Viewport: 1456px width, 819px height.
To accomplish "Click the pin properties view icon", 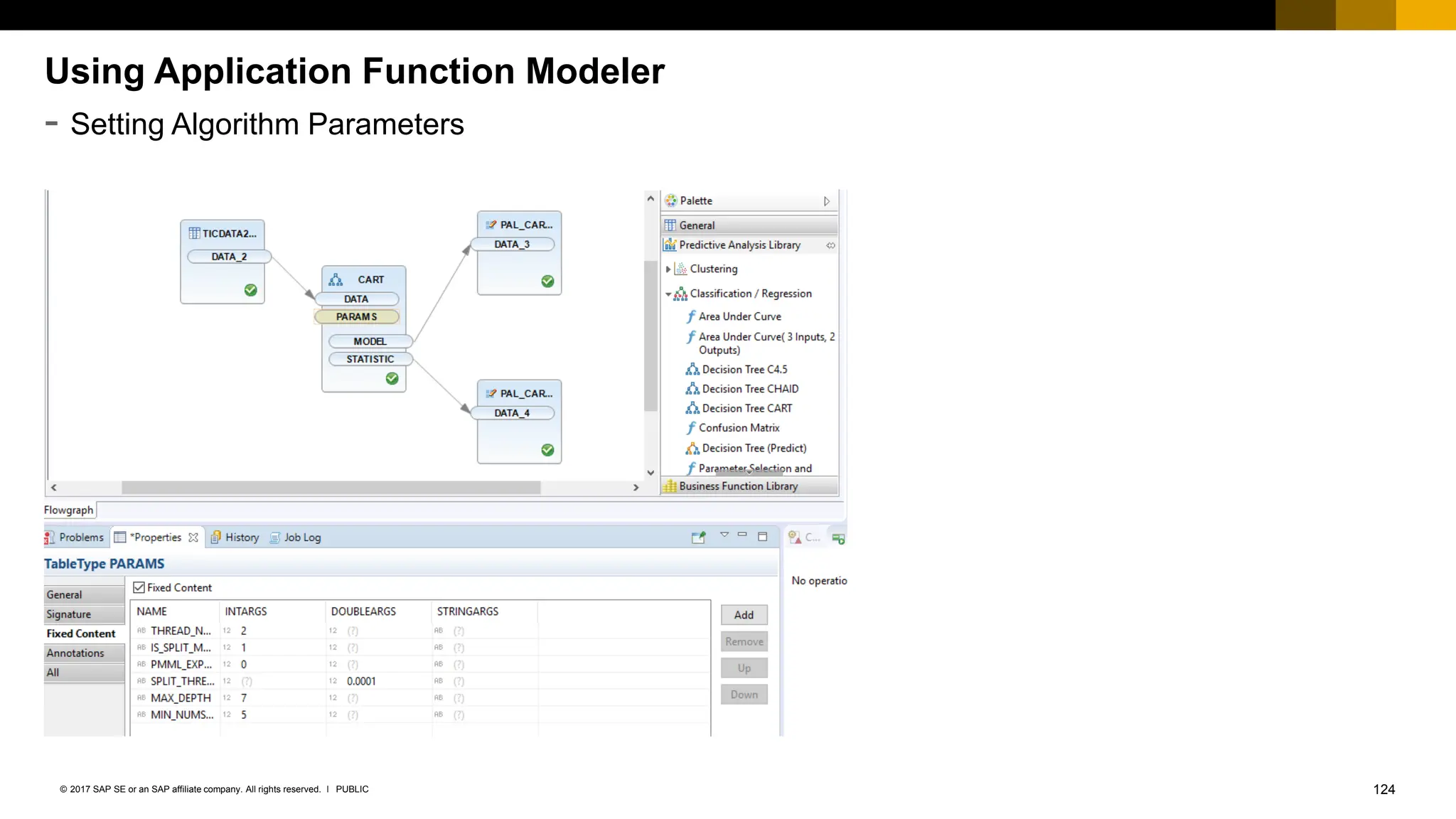I will pos(698,537).
